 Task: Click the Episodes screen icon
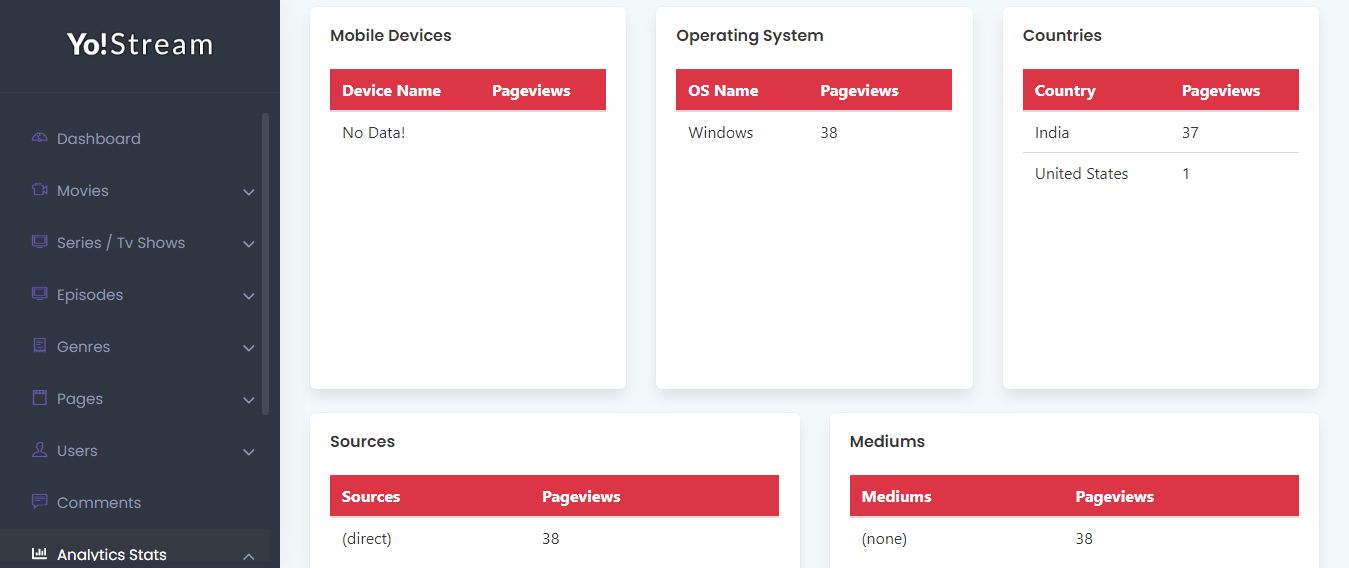[x=40, y=294]
